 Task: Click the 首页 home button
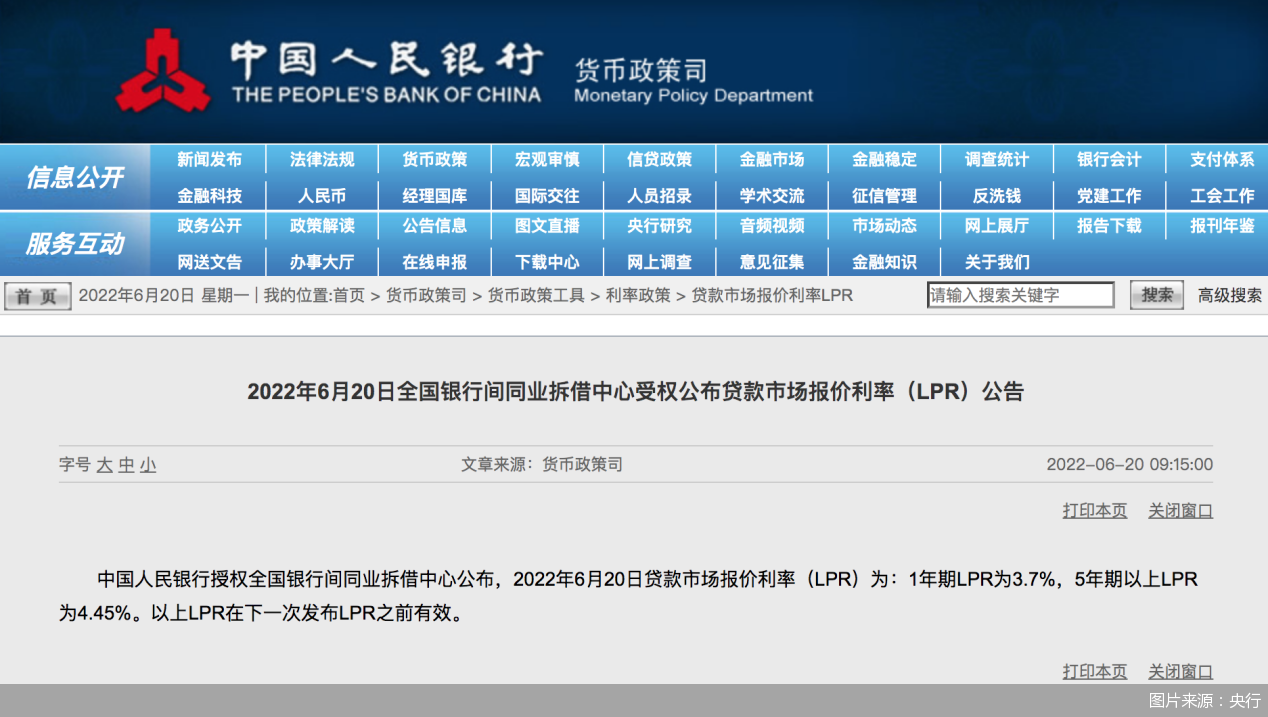point(37,296)
